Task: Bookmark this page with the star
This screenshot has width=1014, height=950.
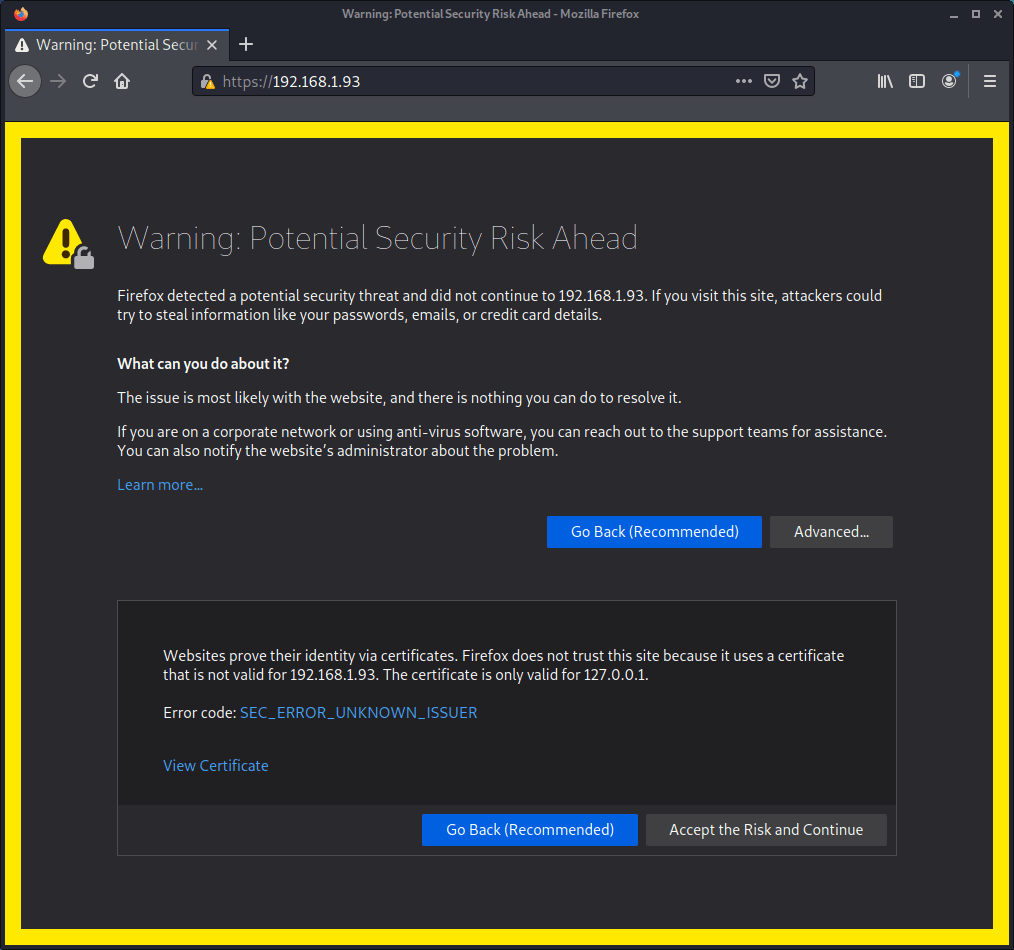Action: 800,81
